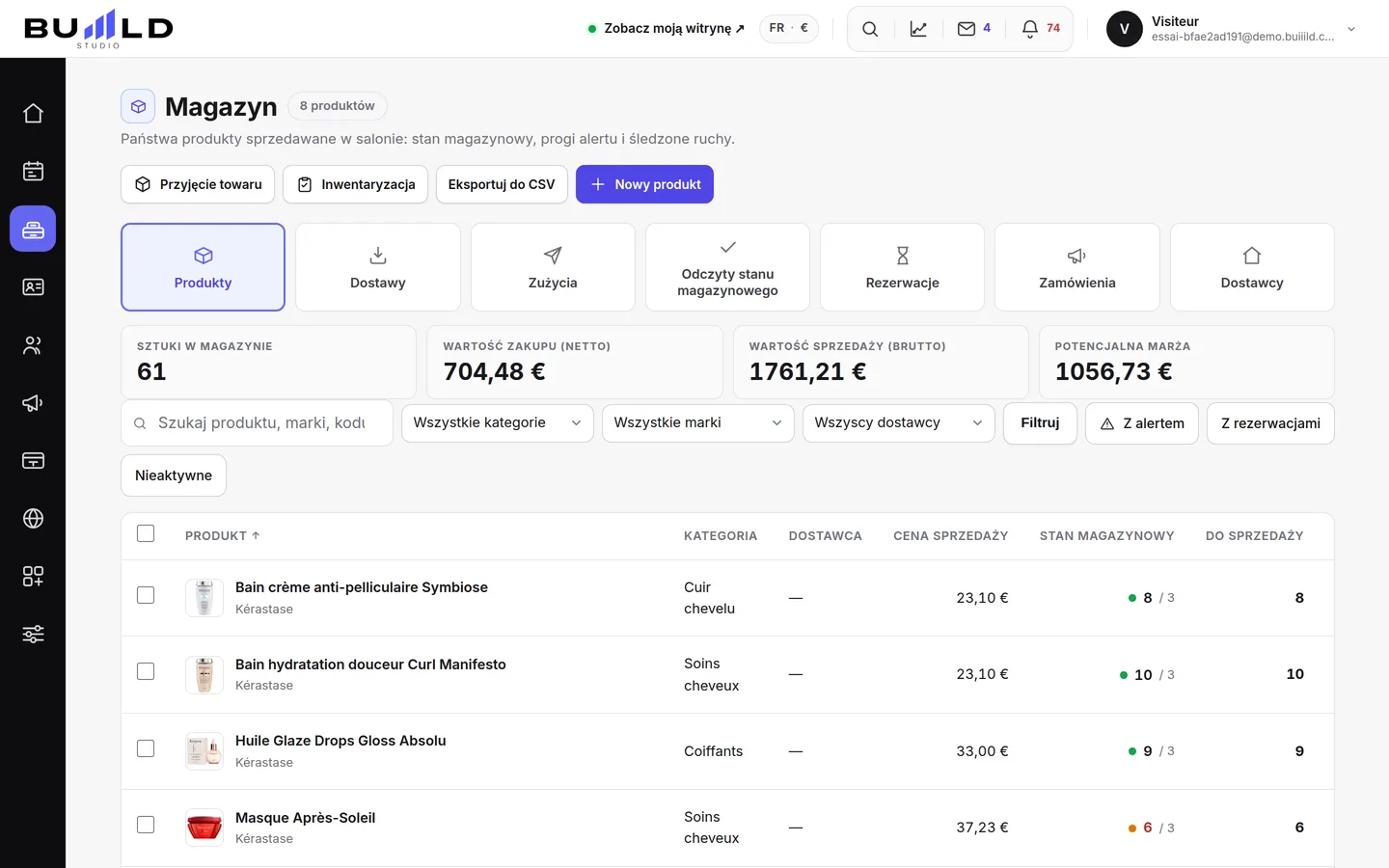Expand the Wszyscy dostawcy dropdown
Image resolution: width=1389 pixels, height=868 pixels.
coord(899,423)
